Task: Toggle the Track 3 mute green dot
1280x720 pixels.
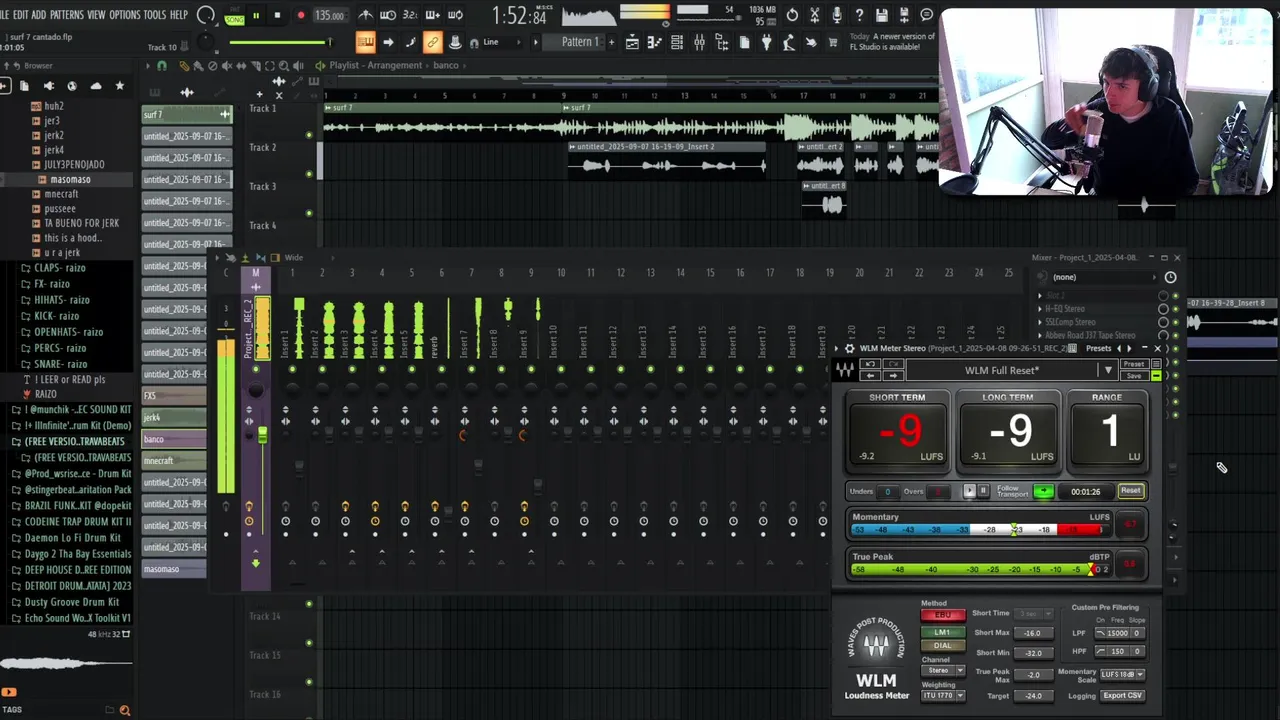Action: click(x=309, y=213)
